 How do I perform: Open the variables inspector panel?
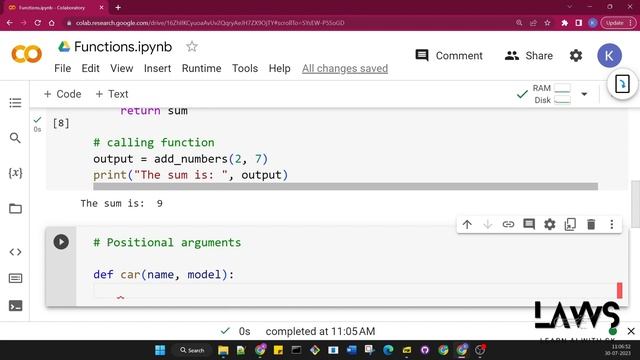[15, 173]
